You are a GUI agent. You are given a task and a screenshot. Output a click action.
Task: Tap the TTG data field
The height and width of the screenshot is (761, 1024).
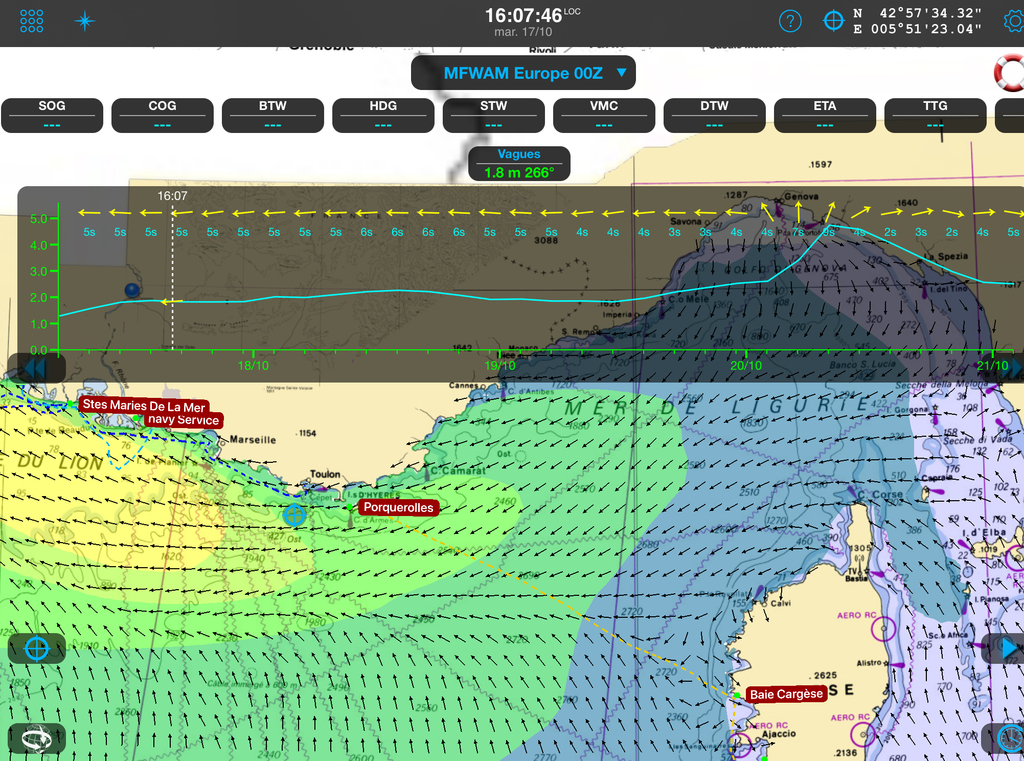click(x=935, y=116)
